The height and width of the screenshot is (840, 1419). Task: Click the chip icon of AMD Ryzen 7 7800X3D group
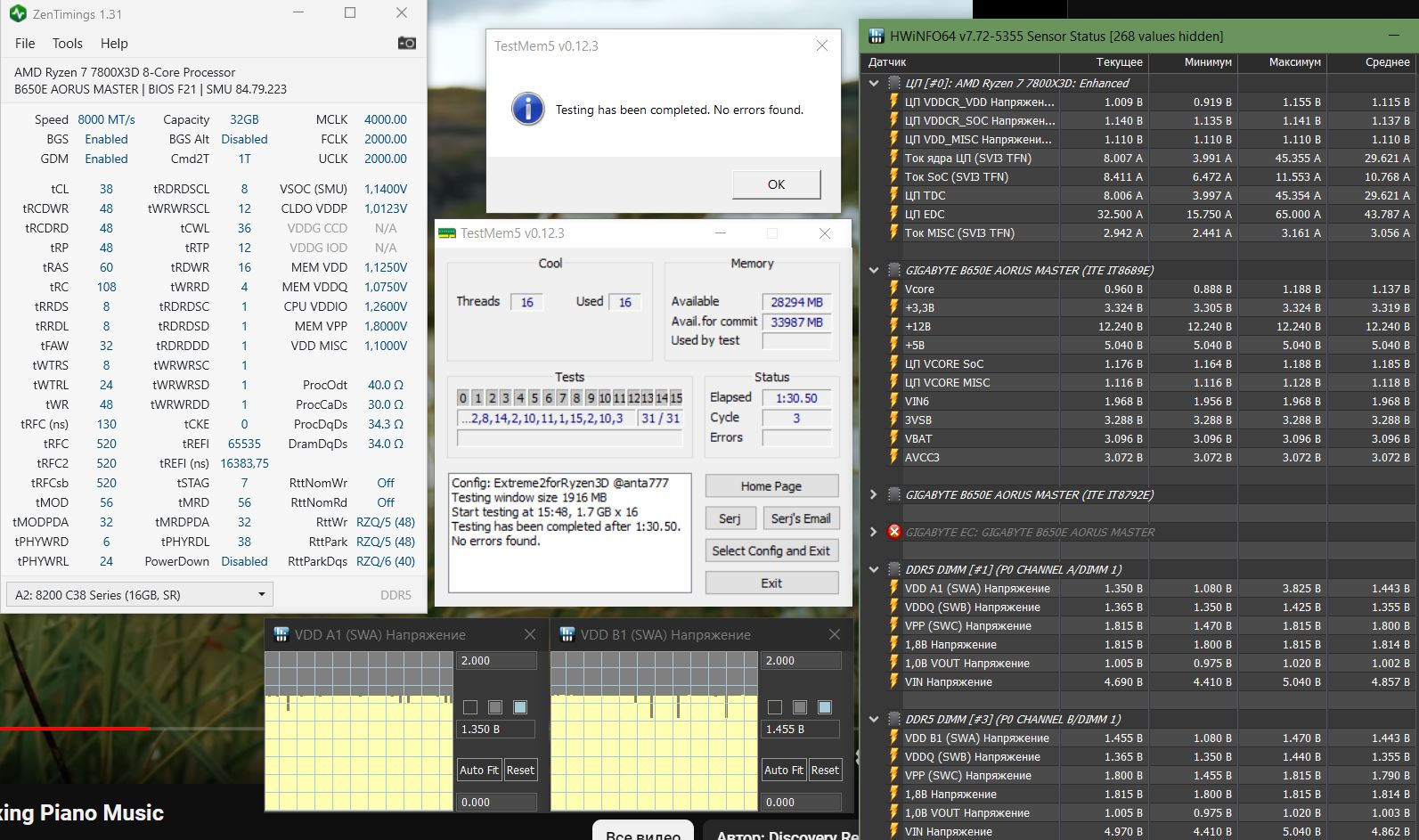click(894, 83)
